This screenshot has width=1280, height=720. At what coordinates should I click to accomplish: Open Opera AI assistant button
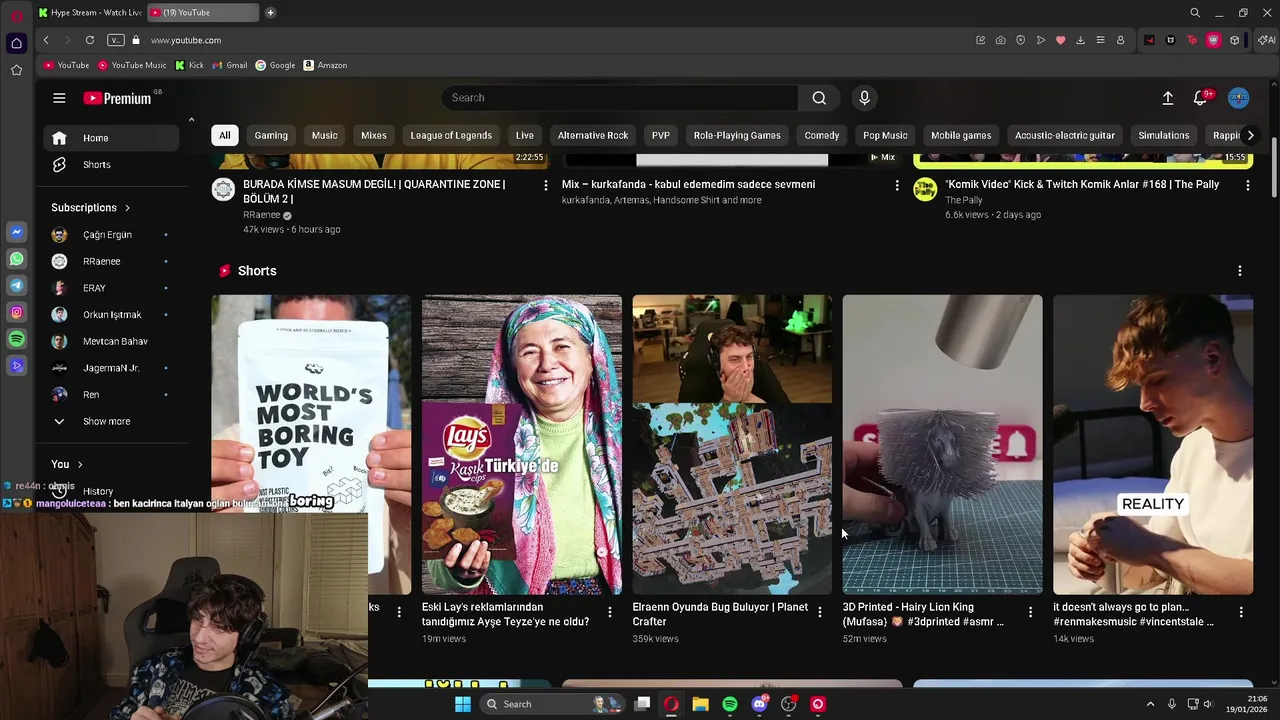pyautogui.click(x=1267, y=40)
